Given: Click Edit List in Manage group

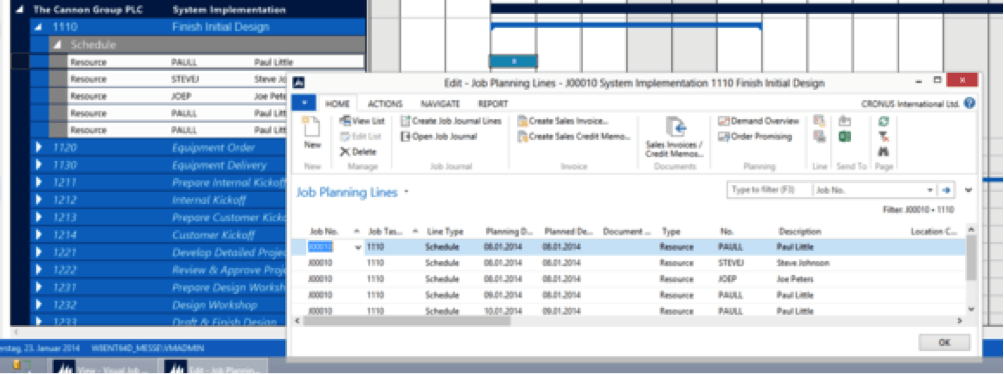Looking at the screenshot, I should (x=360, y=136).
